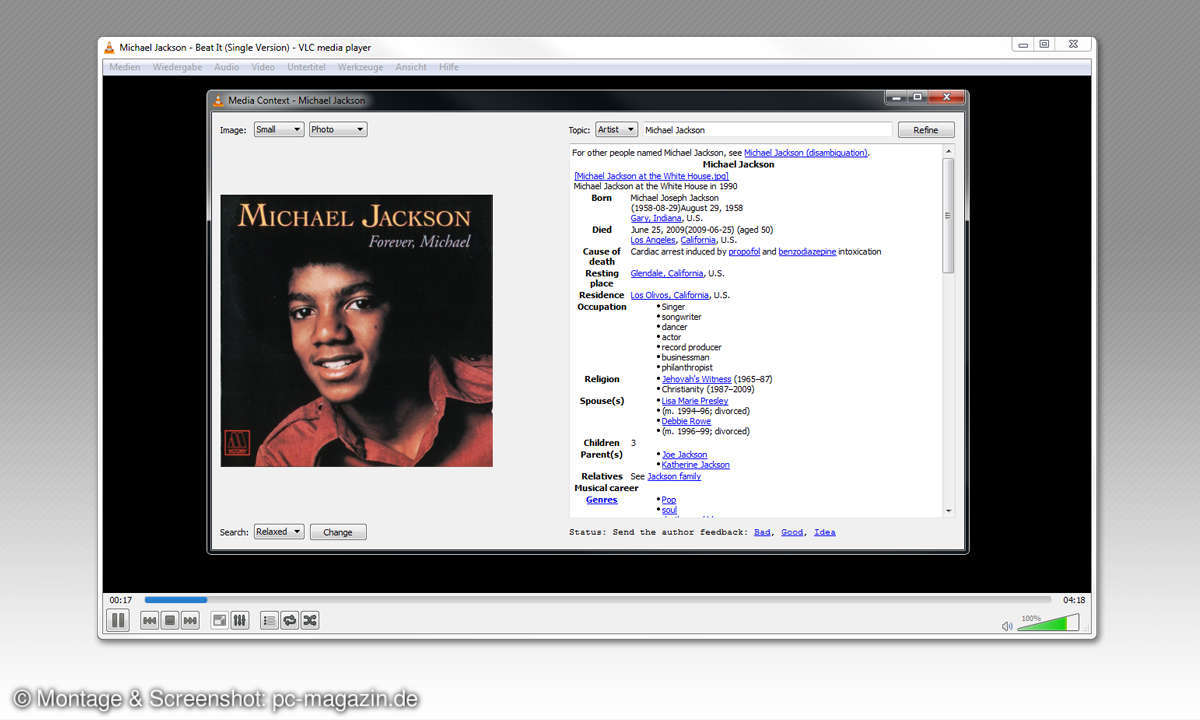This screenshot has width=1200, height=720.
Task: Click the scrollbar up arrow in article pane
Action: (949, 150)
